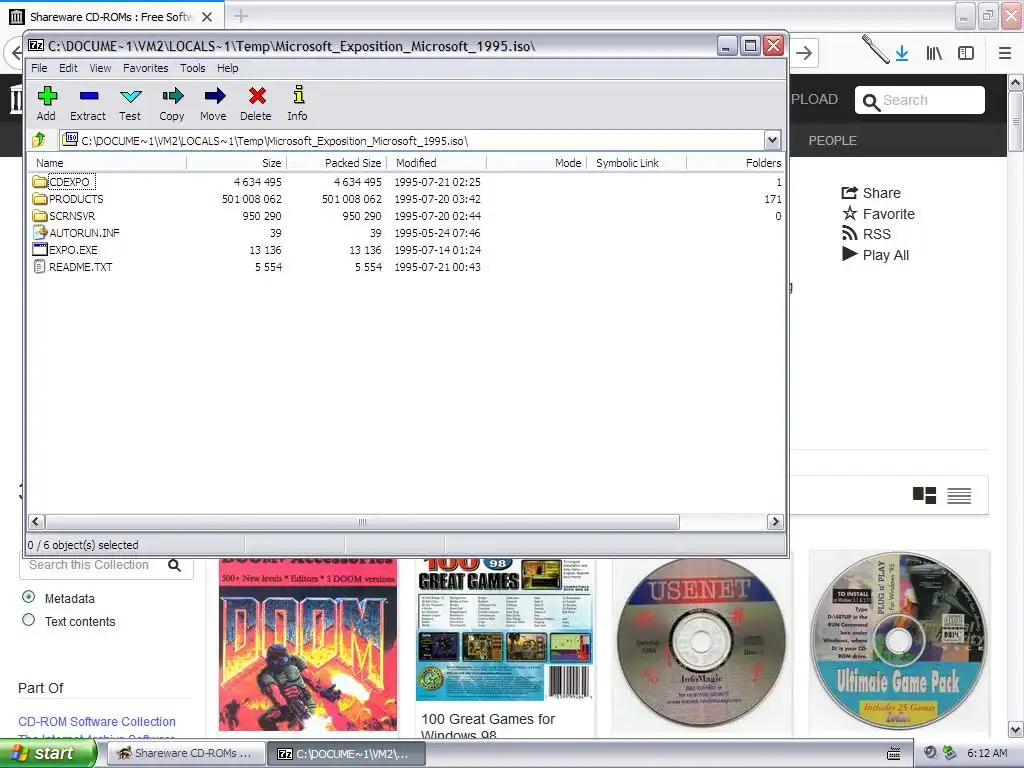Screen dimensions: 1024x768
Task: Select the README.TXT file
Action: pos(72,266)
